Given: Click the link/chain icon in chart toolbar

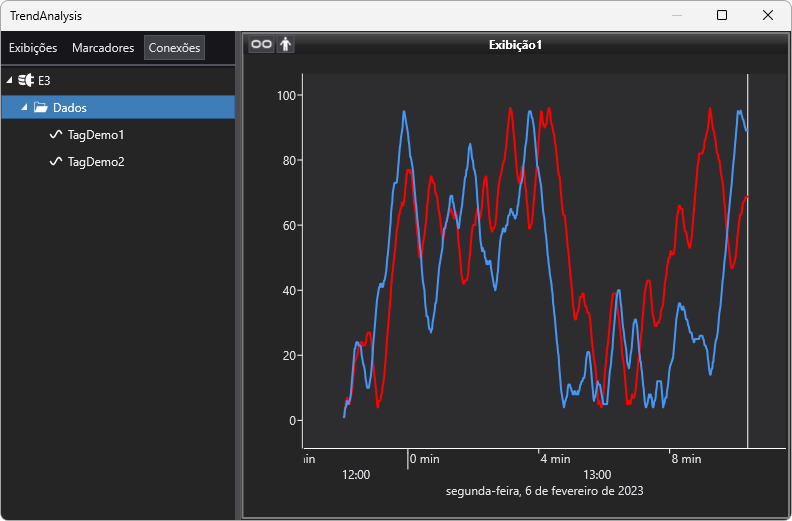Looking at the screenshot, I should 260,44.
